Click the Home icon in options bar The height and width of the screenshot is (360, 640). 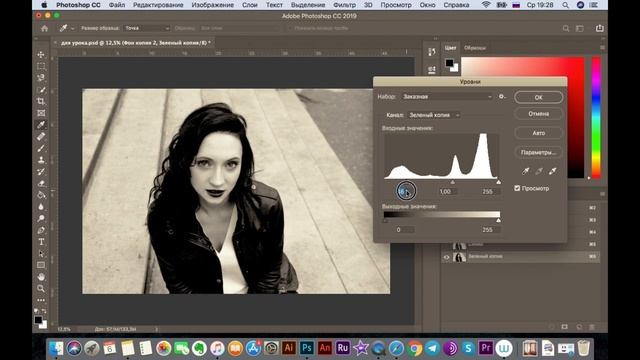44,29
